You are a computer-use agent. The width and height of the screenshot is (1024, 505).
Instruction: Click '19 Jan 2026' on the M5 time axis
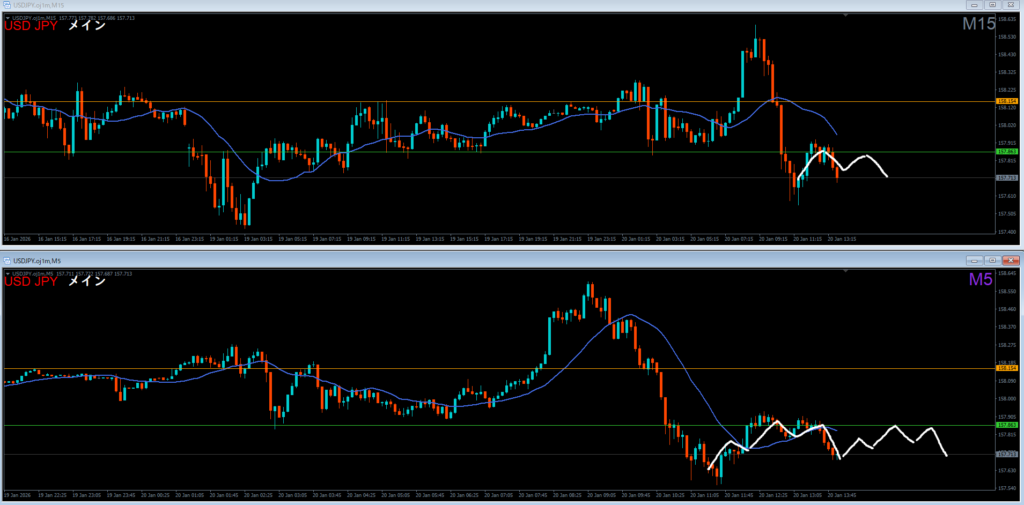pos(16,495)
